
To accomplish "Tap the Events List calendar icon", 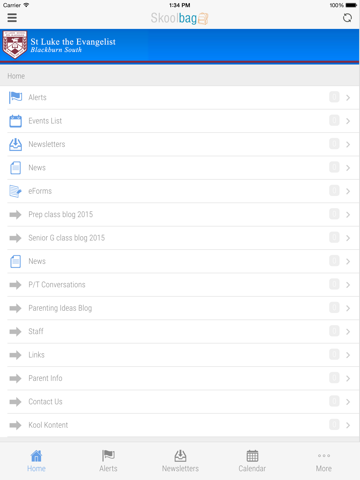I will [15, 121].
